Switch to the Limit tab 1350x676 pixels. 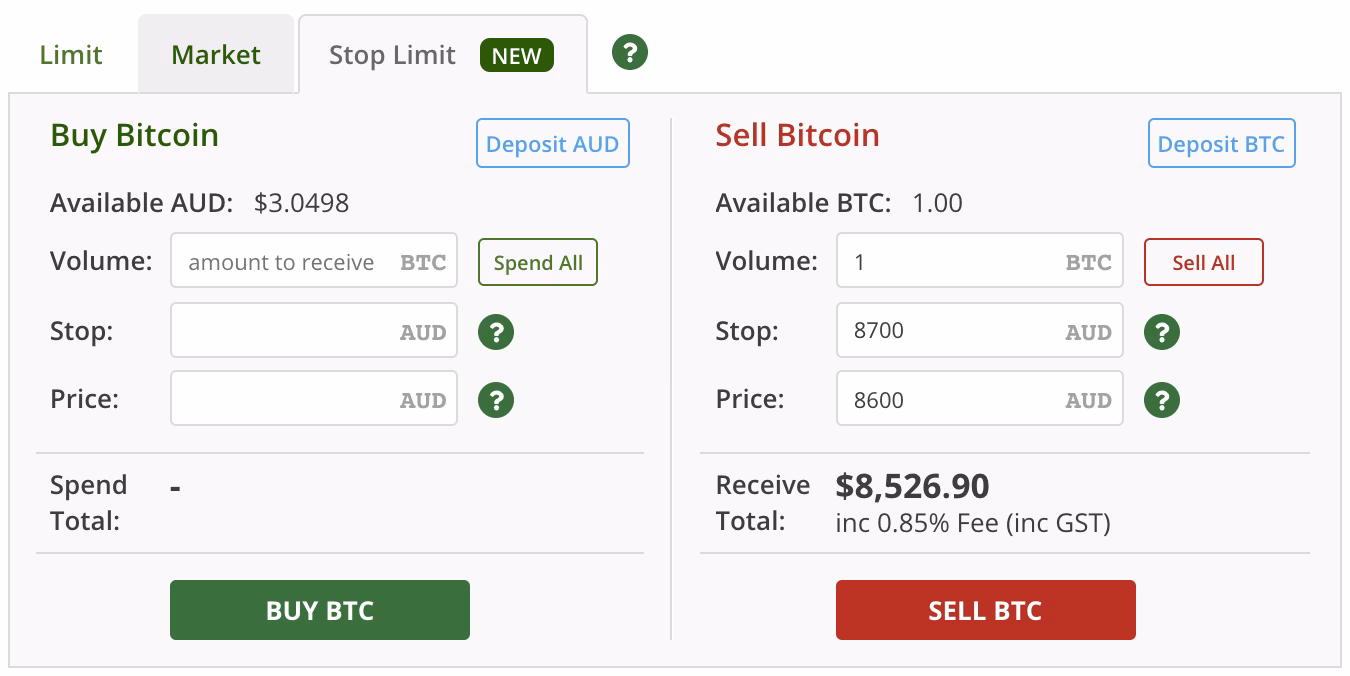[x=70, y=55]
